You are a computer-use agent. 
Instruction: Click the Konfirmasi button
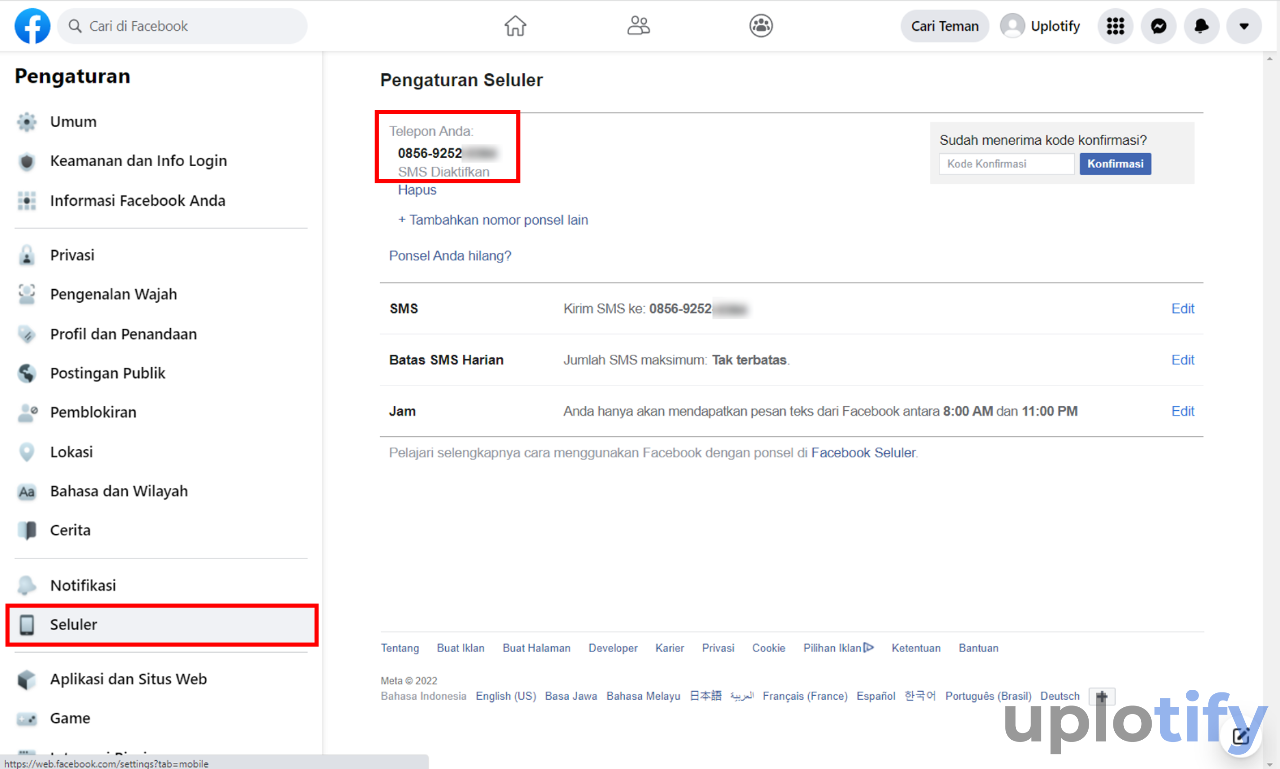[1115, 164]
